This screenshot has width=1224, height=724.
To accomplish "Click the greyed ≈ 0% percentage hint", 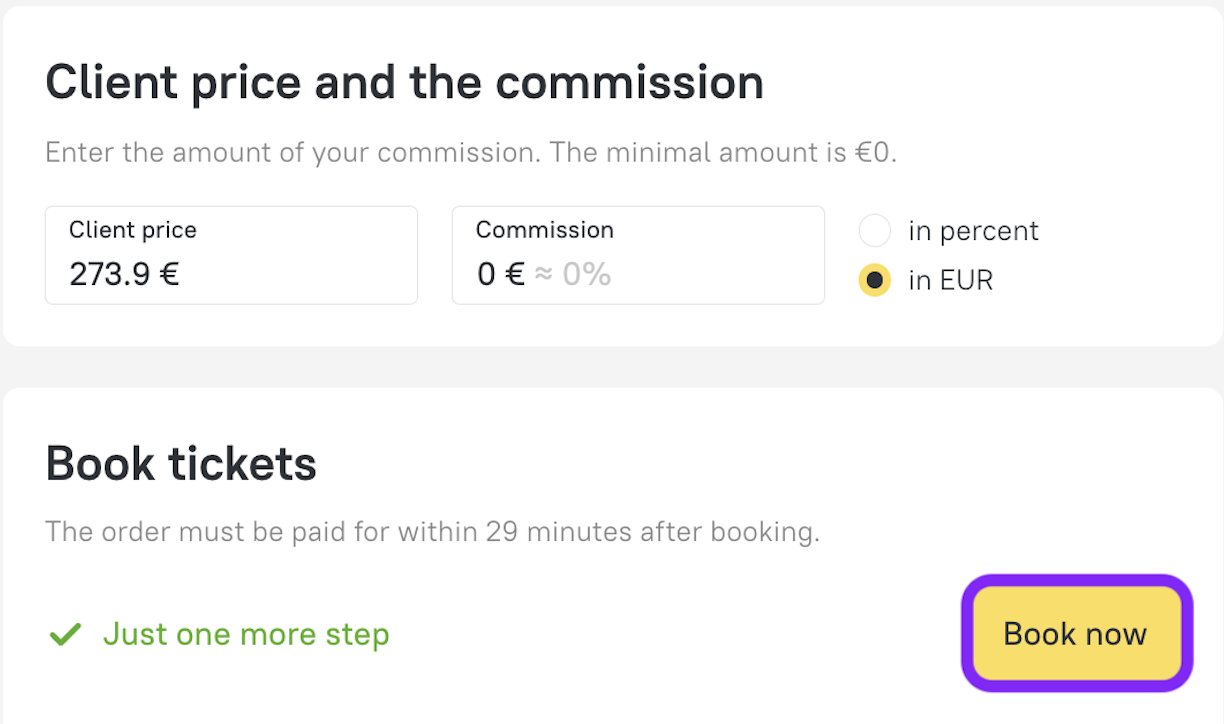I will point(573,274).
